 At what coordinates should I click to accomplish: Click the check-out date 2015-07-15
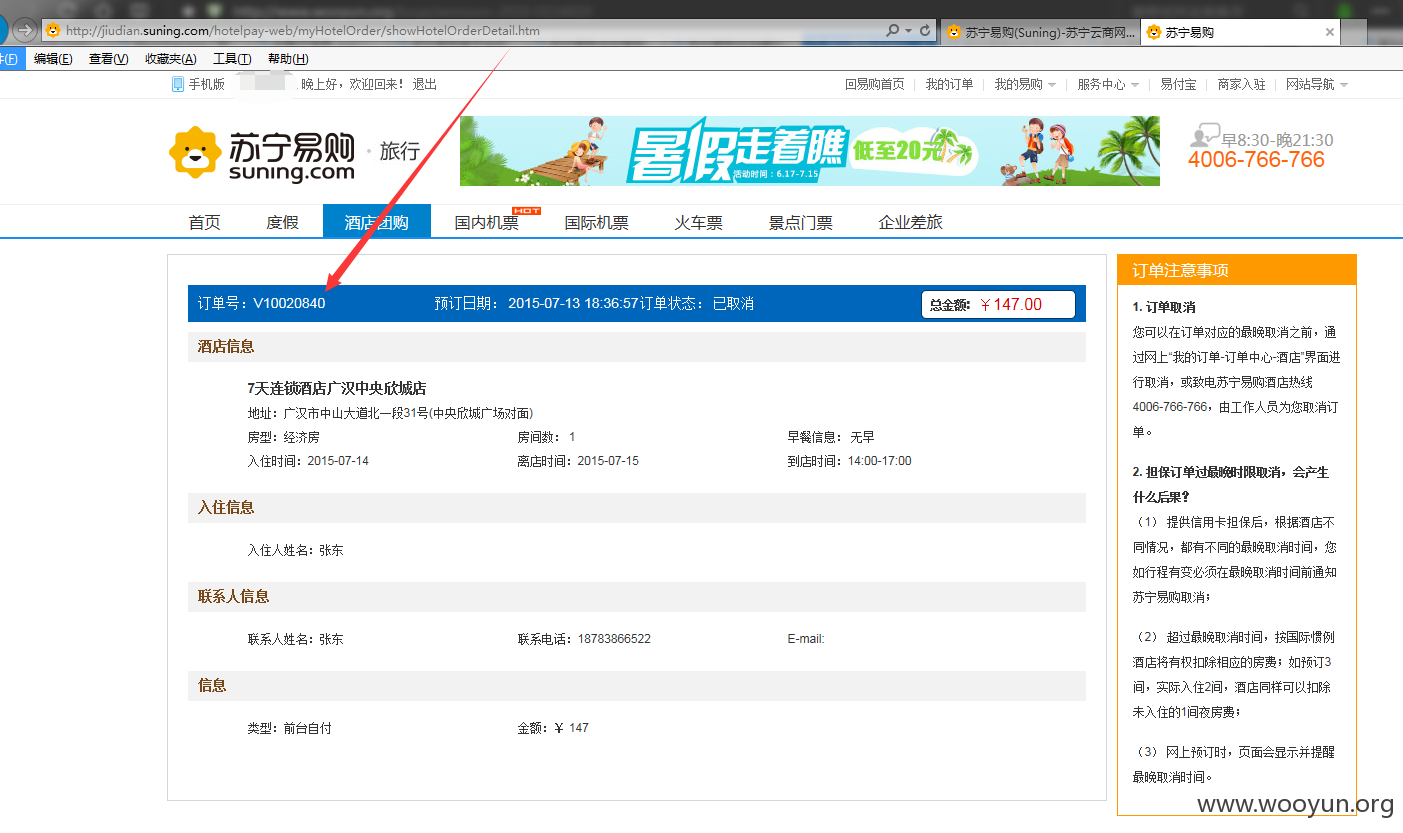pos(608,461)
